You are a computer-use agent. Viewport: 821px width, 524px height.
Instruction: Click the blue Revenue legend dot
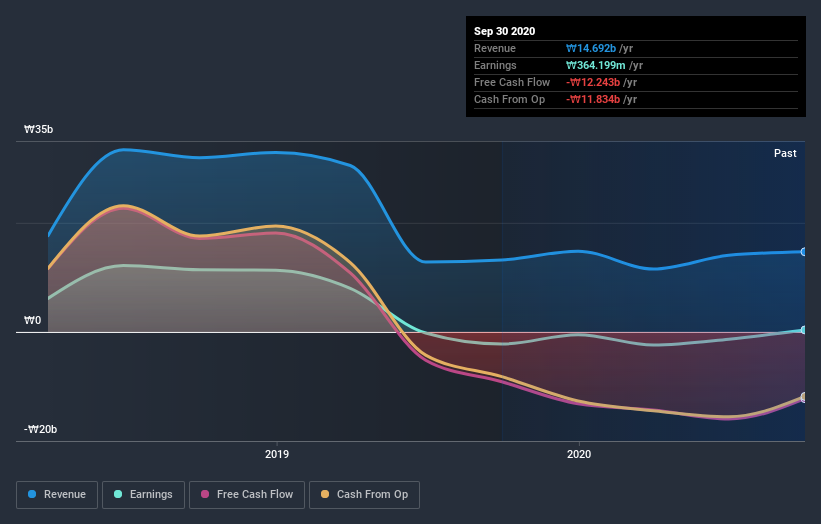coord(32,494)
